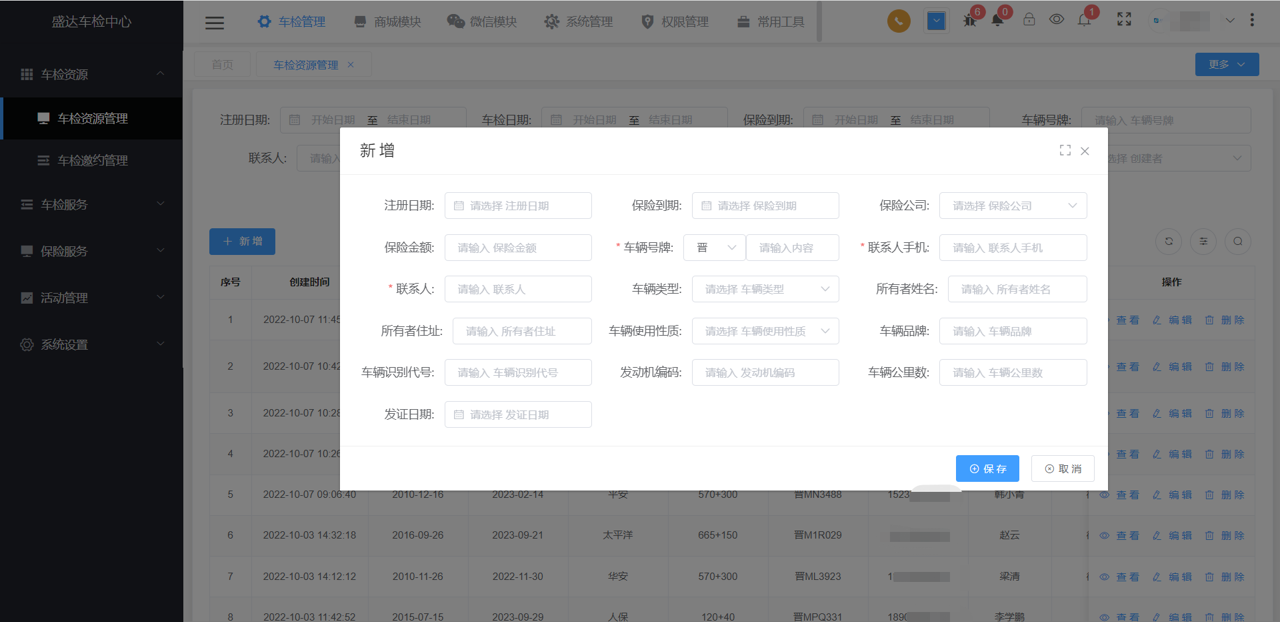Image resolution: width=1280 pixels, height=622 pixels.
Task: Open the 车检邀约管理 sidebar item
Action: pos(92,160)
